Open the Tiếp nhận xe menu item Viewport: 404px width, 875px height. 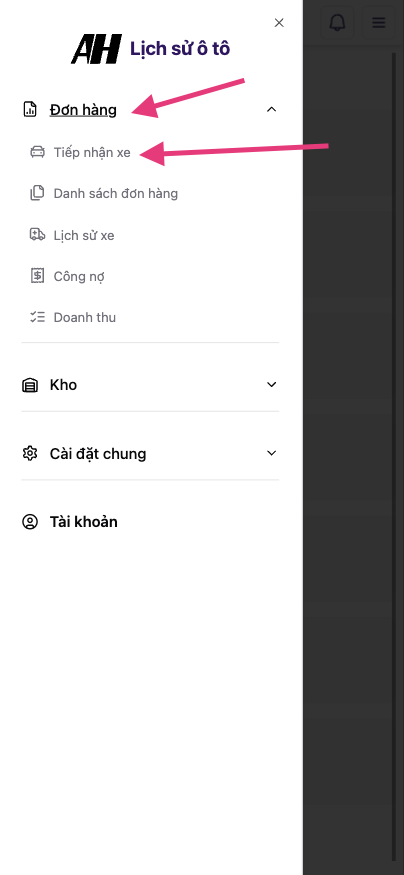pos(92,152)
